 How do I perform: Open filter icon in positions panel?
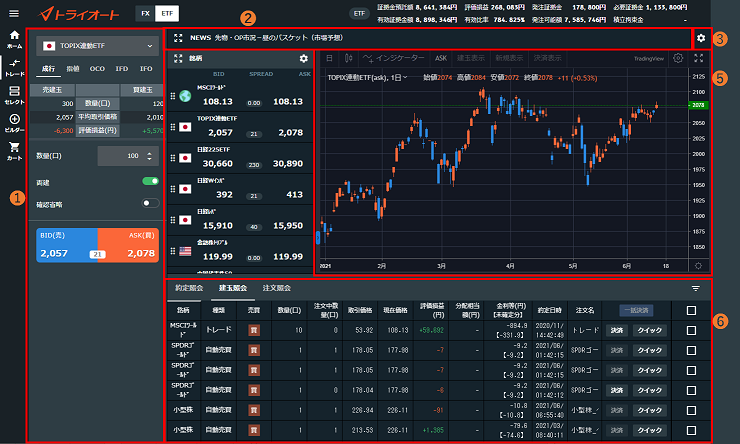(x=696, y=288)
